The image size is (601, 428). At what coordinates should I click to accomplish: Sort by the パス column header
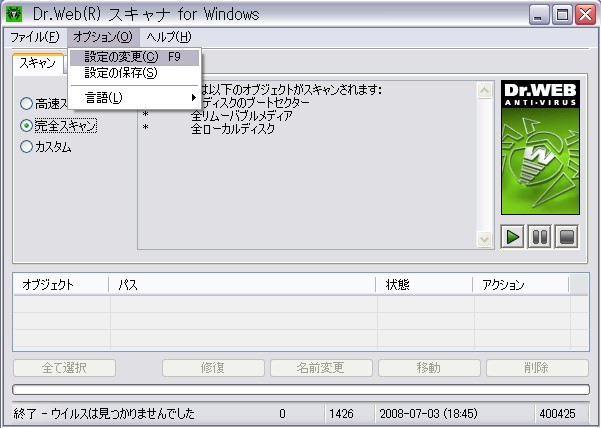(242, 285)
